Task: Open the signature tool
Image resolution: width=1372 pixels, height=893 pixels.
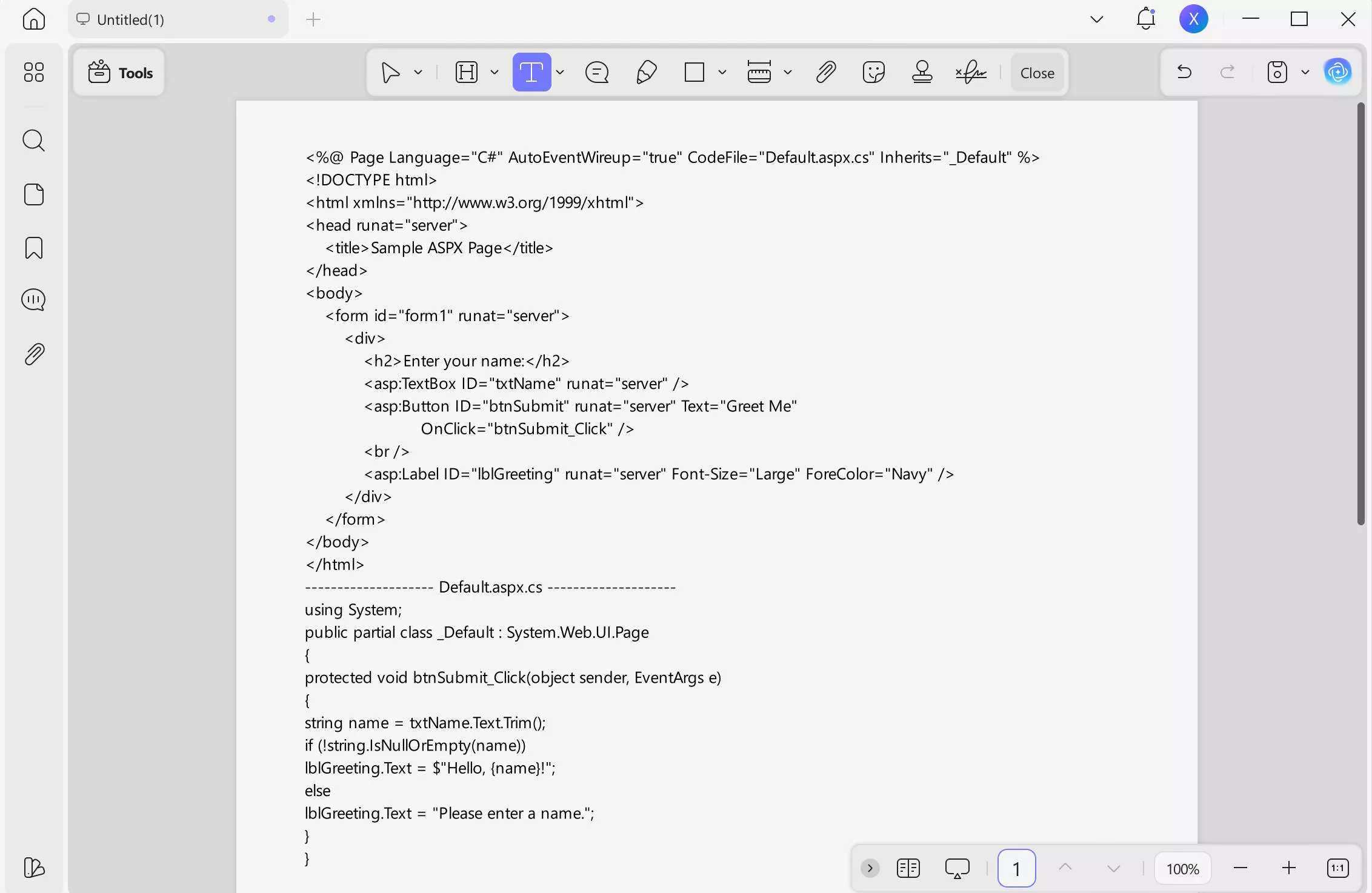Action: pyautogui.click(x=970, y=73)
